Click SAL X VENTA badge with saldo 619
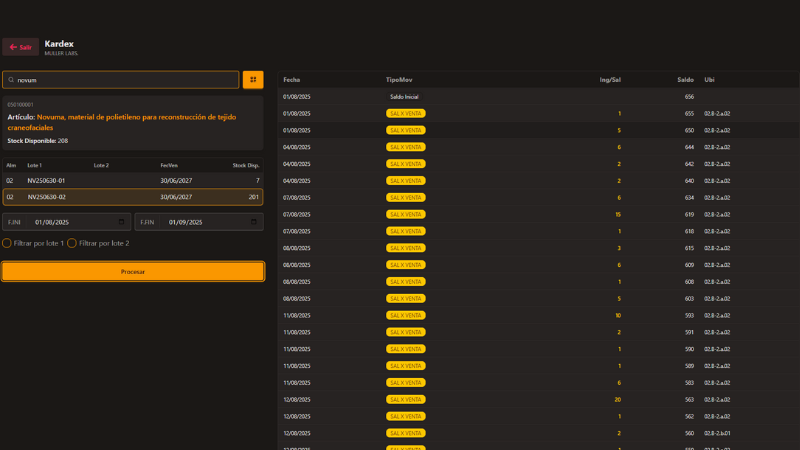The height and width of the screenshot is (450, 800). (x=406, y=214)
